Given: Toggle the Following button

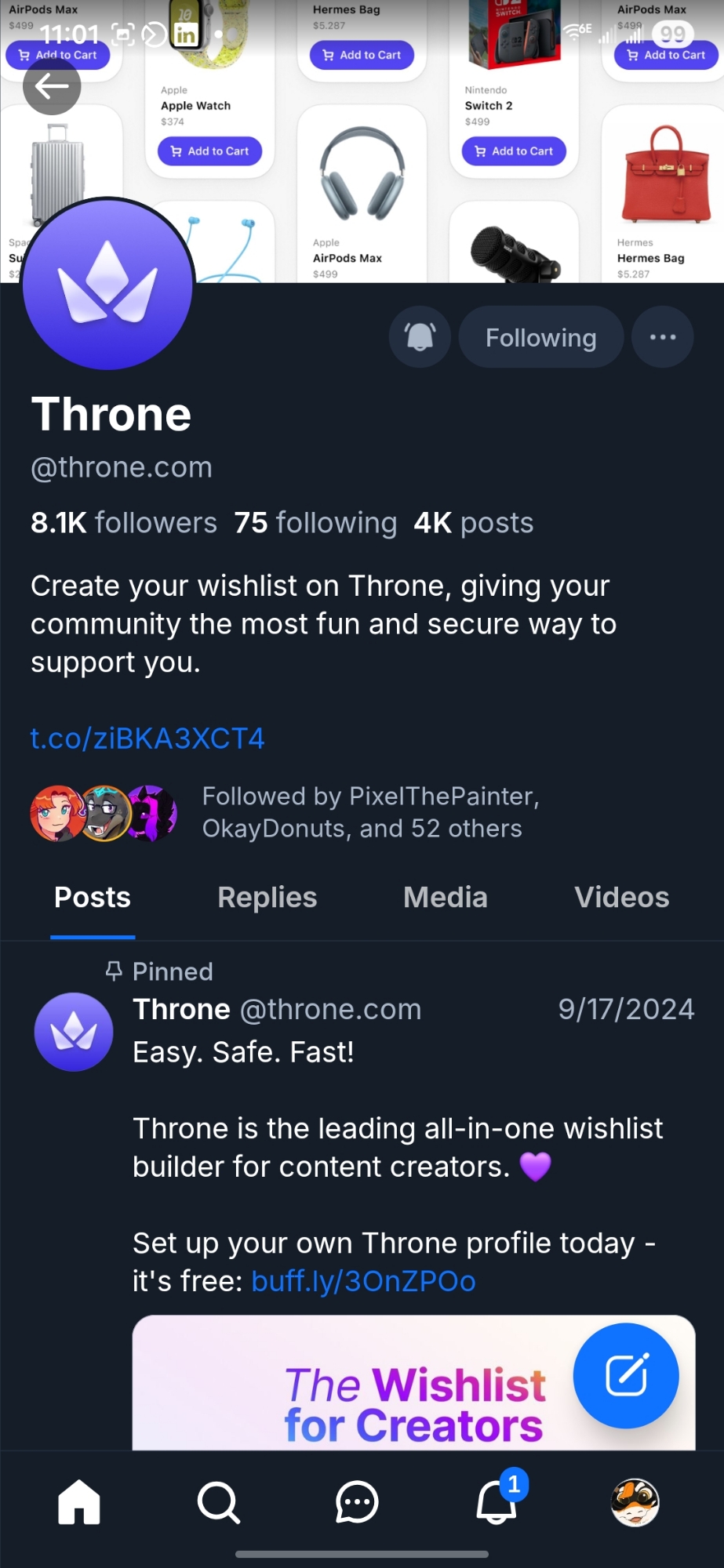Looking at the screenshot, I should (x=540, y=337).
